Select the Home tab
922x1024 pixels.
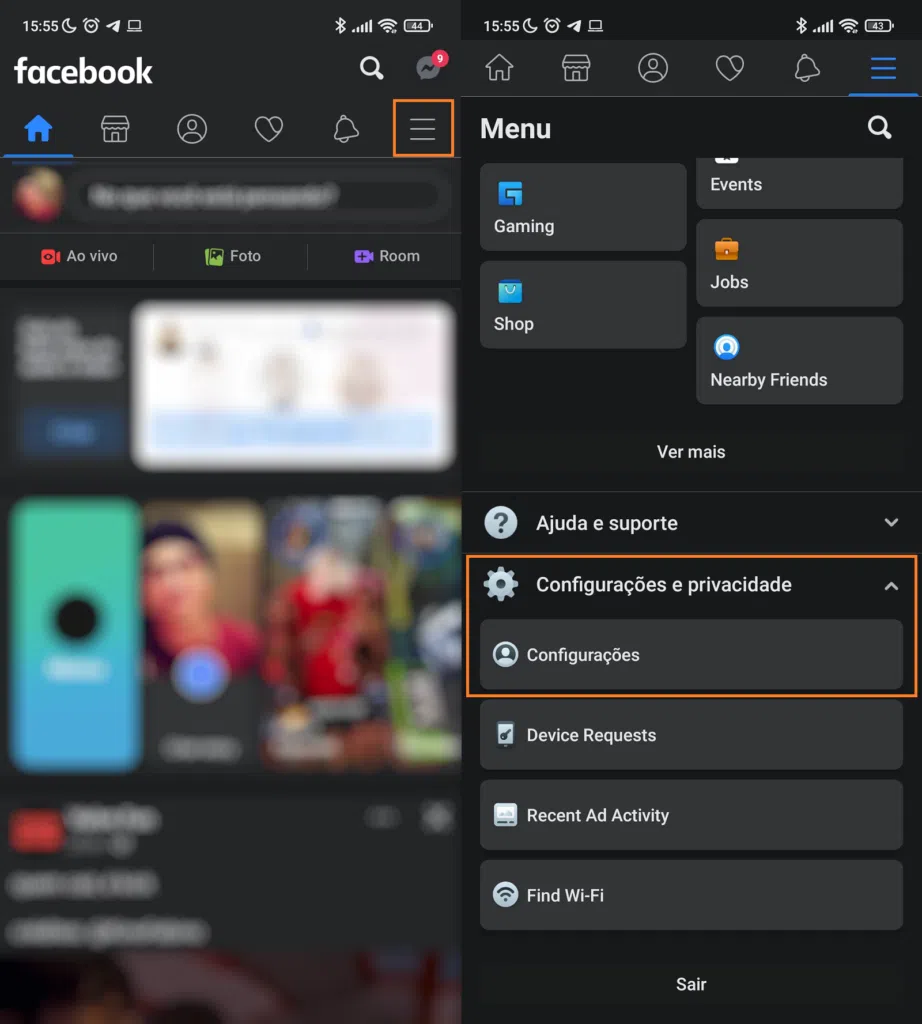tap(38, 129)
